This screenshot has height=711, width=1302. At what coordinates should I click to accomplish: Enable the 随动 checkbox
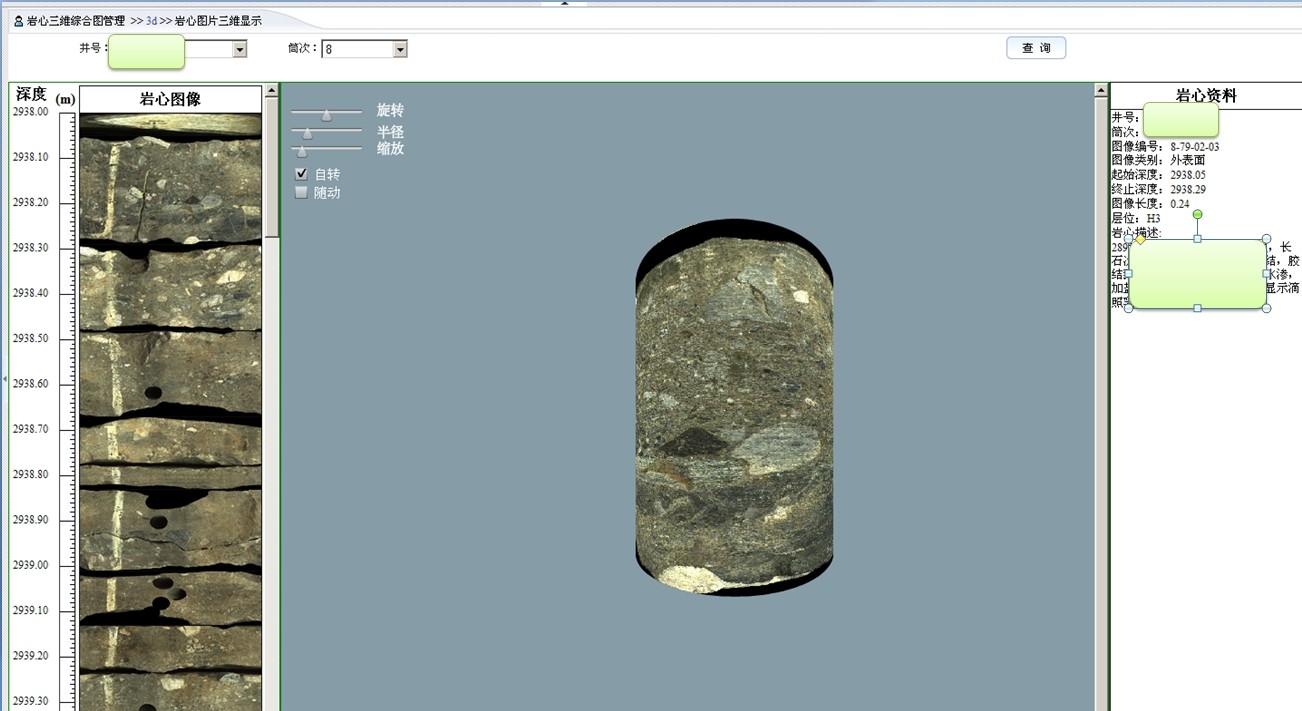(301, 192)
